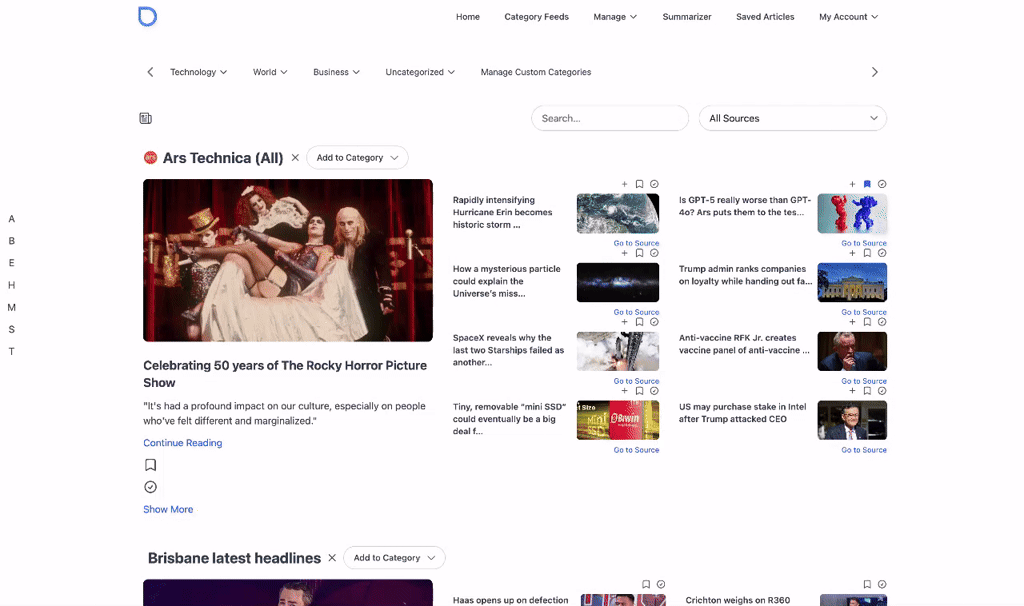Click the Search input field
Image resolution: width=1024 pixels, height=606 pixels.
point(610,118)
